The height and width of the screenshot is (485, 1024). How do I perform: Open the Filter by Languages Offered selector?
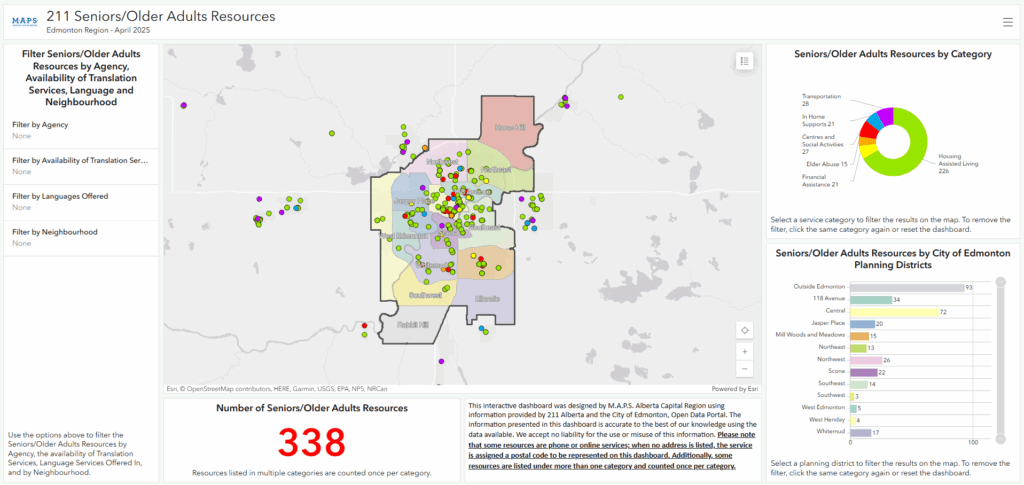point(81,202)
